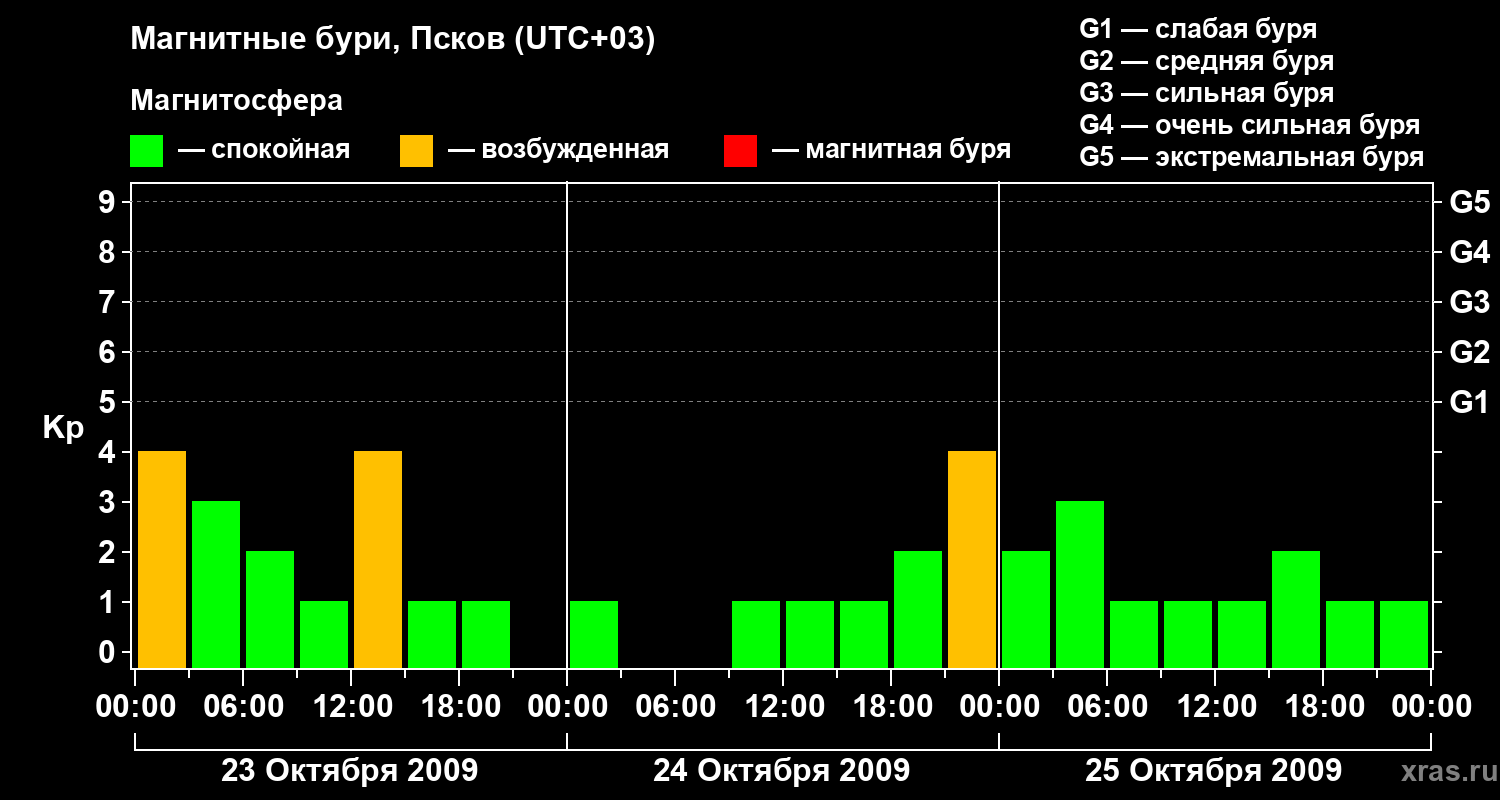Click green Kp 2 bar on 23 October

click(270, 609)
